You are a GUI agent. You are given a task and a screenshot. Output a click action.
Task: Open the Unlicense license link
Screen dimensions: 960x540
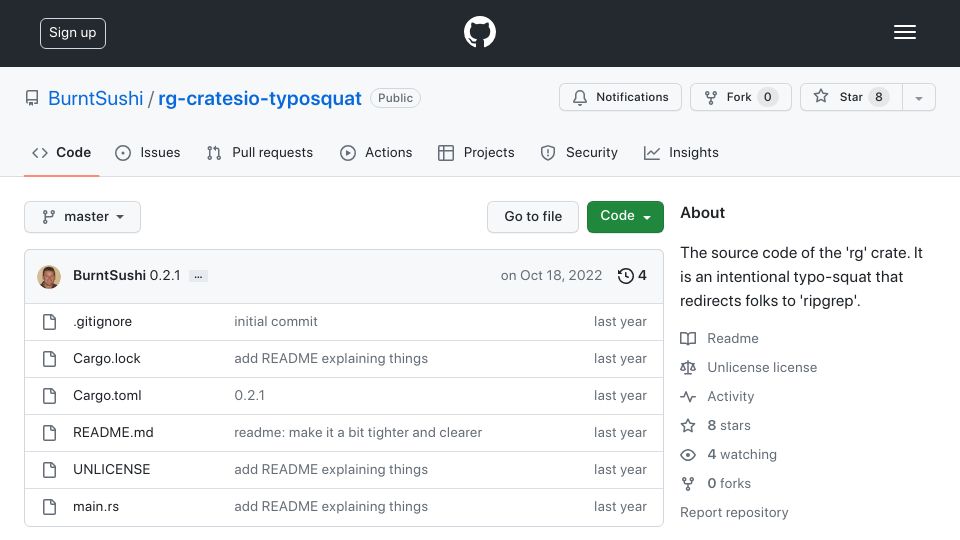(762, 367)
